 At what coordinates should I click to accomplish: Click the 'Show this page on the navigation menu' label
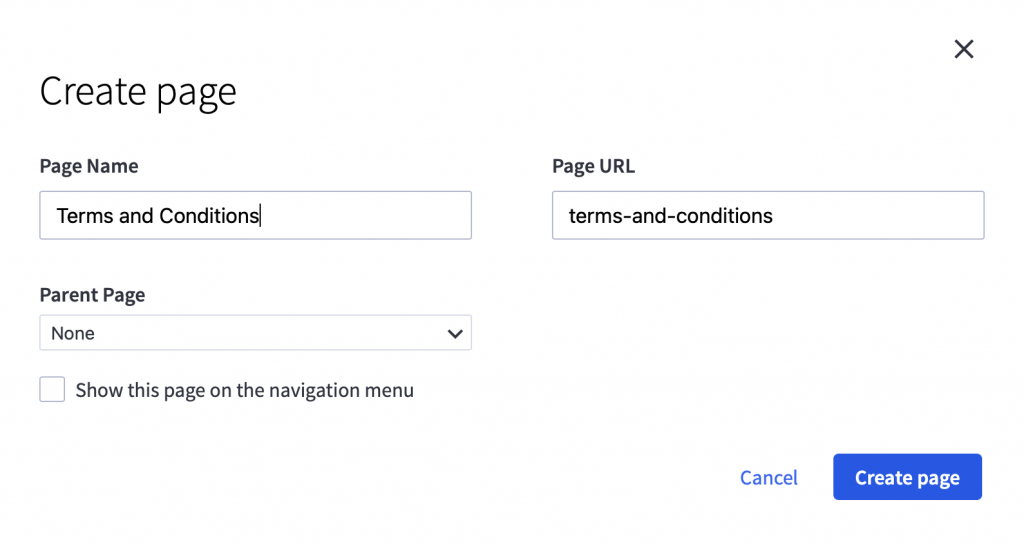[244, 391]
